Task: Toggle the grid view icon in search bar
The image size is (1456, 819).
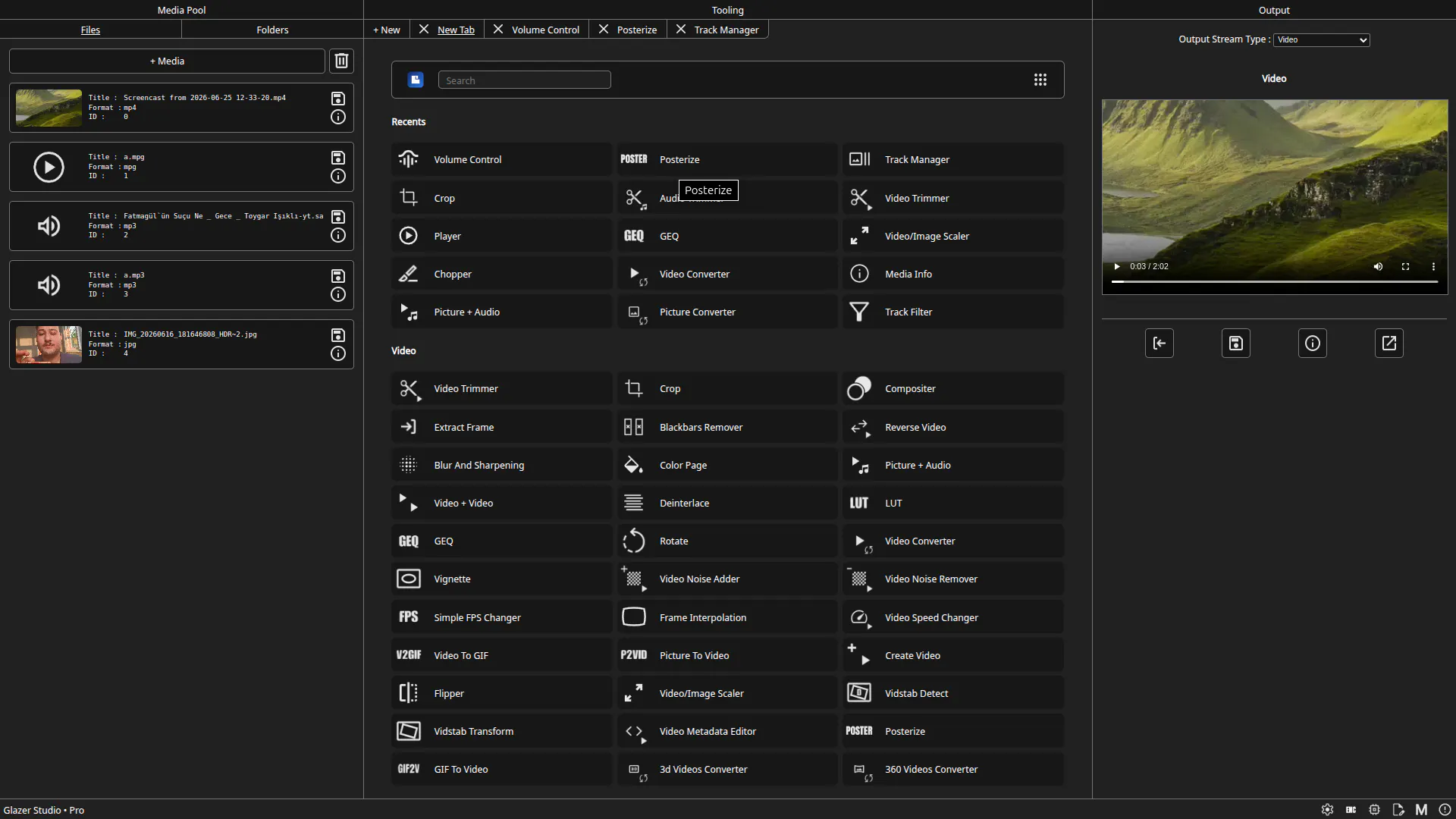Action: [1040, 80]
